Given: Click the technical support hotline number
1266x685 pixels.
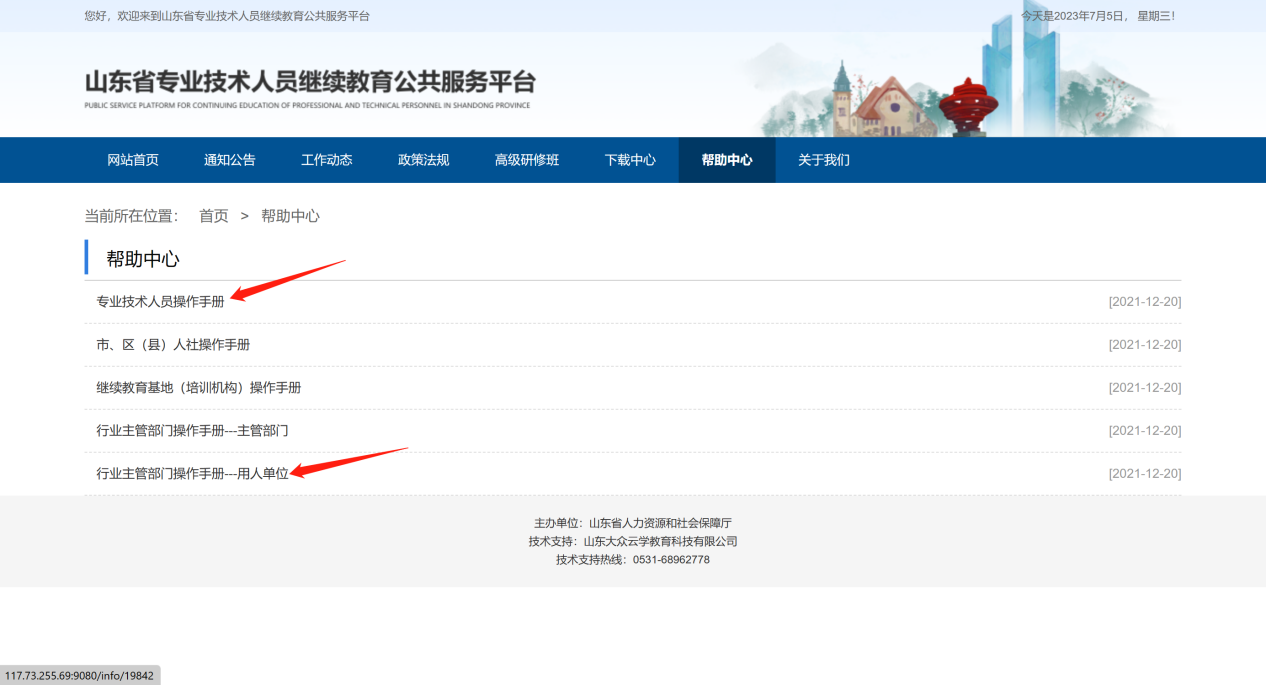Looking at the screenshot, I should pyautogui.click(x=672, y=559).
